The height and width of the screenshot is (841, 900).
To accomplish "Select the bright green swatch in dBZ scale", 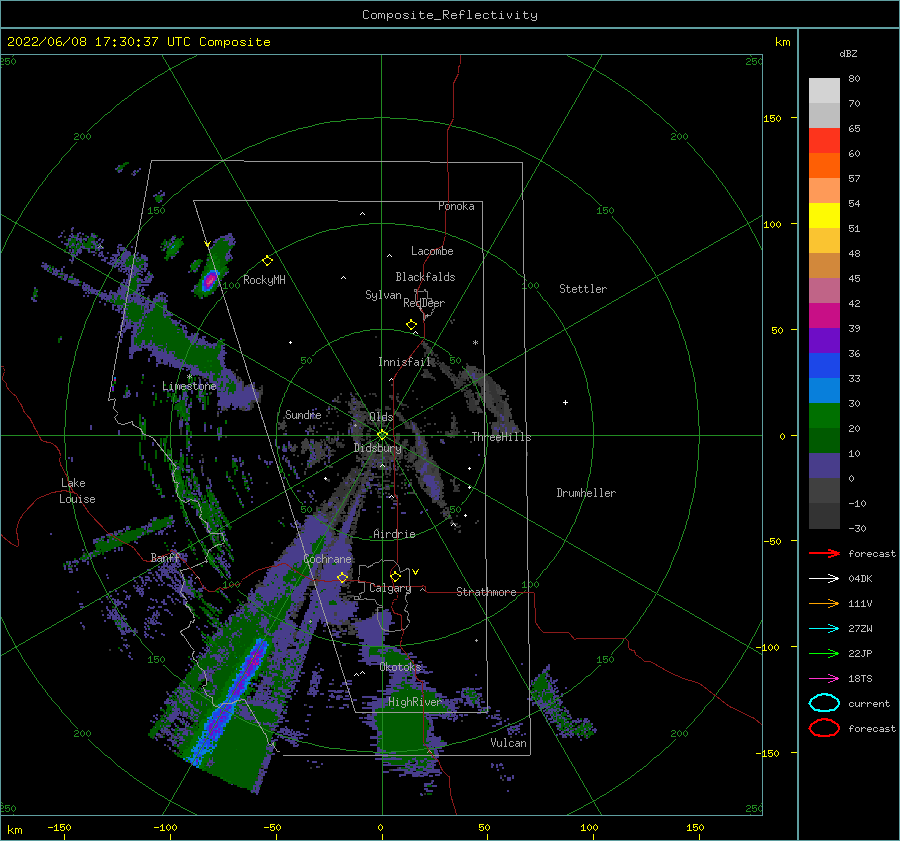I will tap(824, 415).
